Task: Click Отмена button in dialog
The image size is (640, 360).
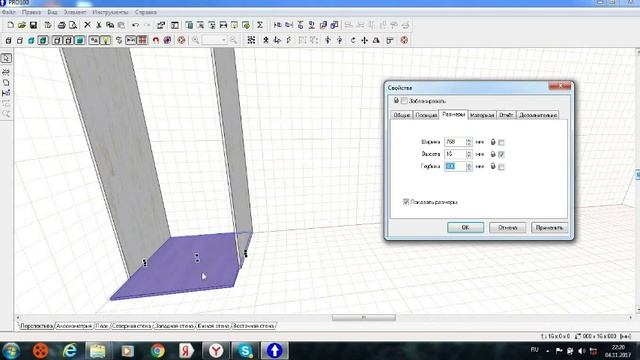Action: click(507, 227)
